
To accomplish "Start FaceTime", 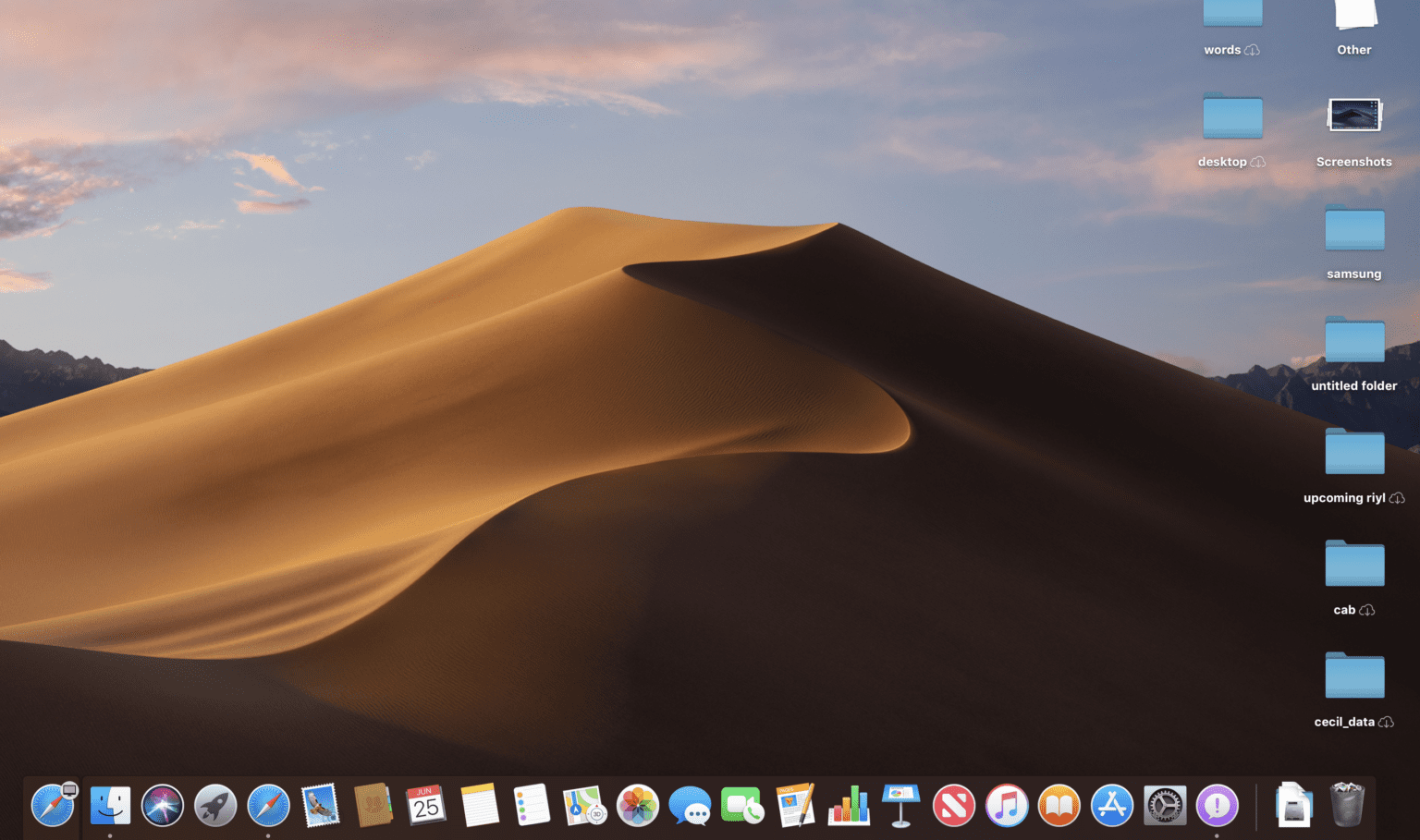I will pyautogui.click(x=743, y=805).
